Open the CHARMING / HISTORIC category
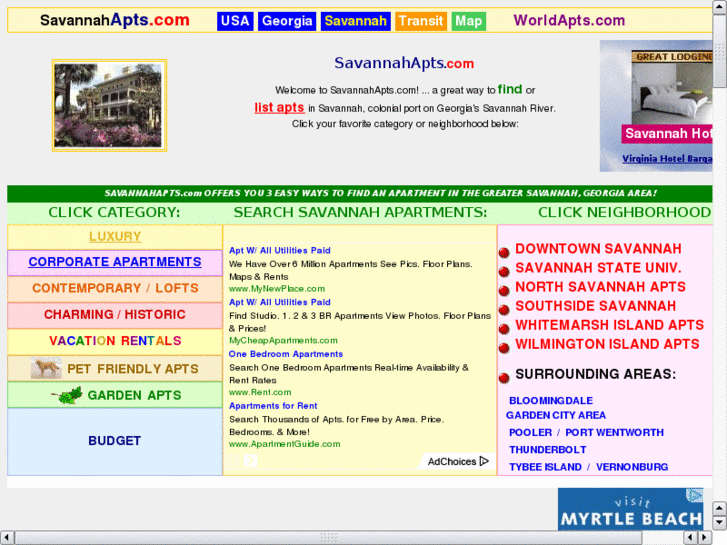The image size is (727, 545). (x=115, y=315)
